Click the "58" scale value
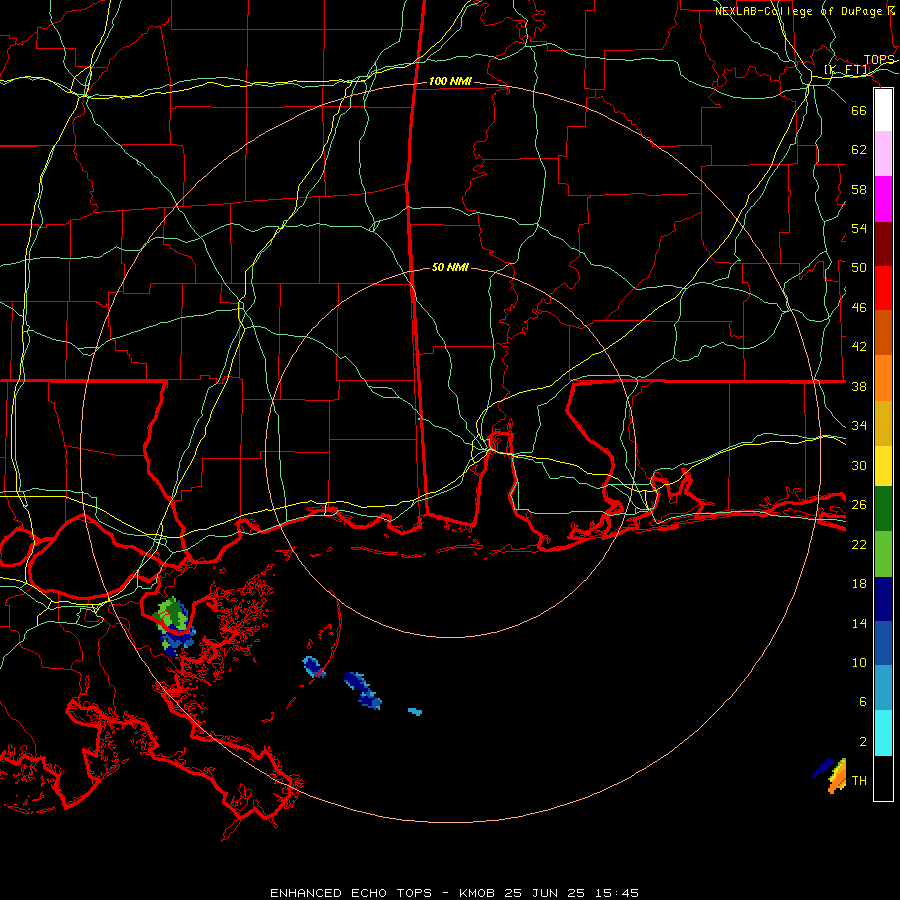Image resolution: width=900 pixels, height=900 pixels. [859, 189]
